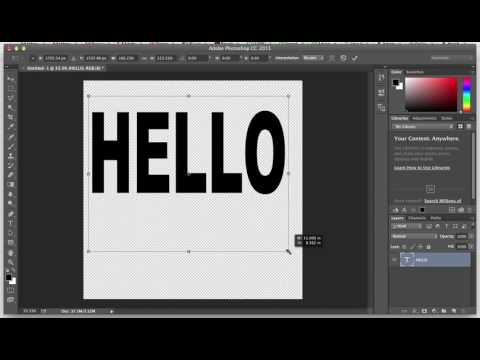Choose the Hand tool in toolbar
This screenshot has height=360, width=480.
click(x=11, y=252)
